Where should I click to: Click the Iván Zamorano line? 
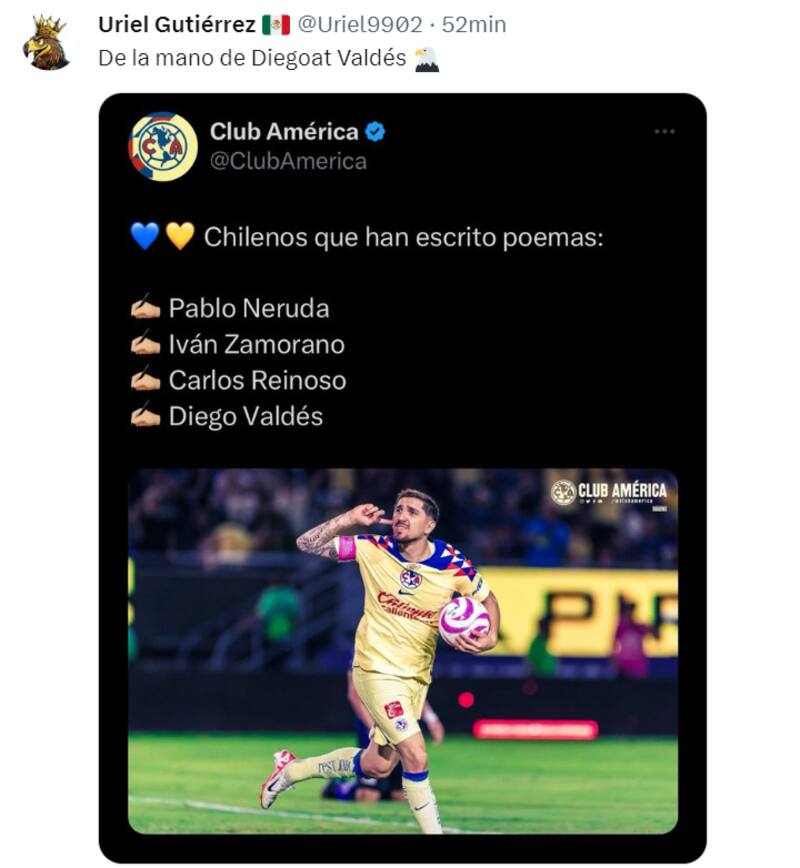(256, 344)
